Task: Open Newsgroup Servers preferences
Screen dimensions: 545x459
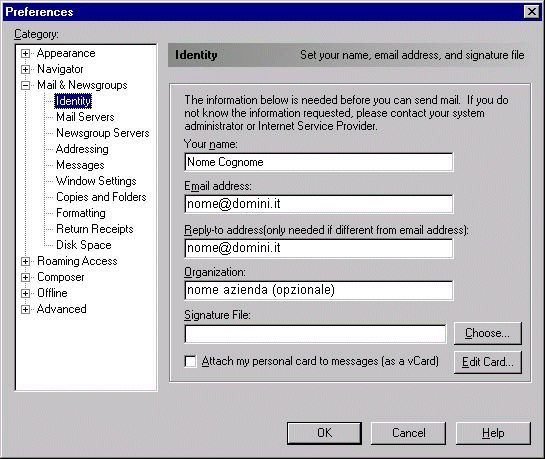Action: tap(103, 133)
